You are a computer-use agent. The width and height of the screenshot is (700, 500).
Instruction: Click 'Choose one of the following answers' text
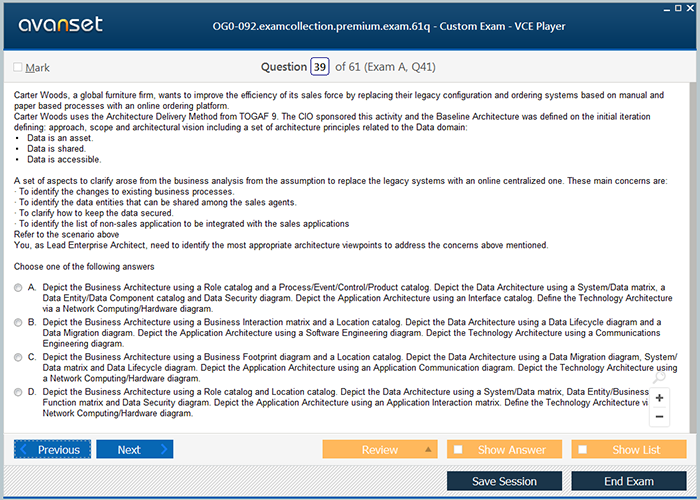point(84,267)
